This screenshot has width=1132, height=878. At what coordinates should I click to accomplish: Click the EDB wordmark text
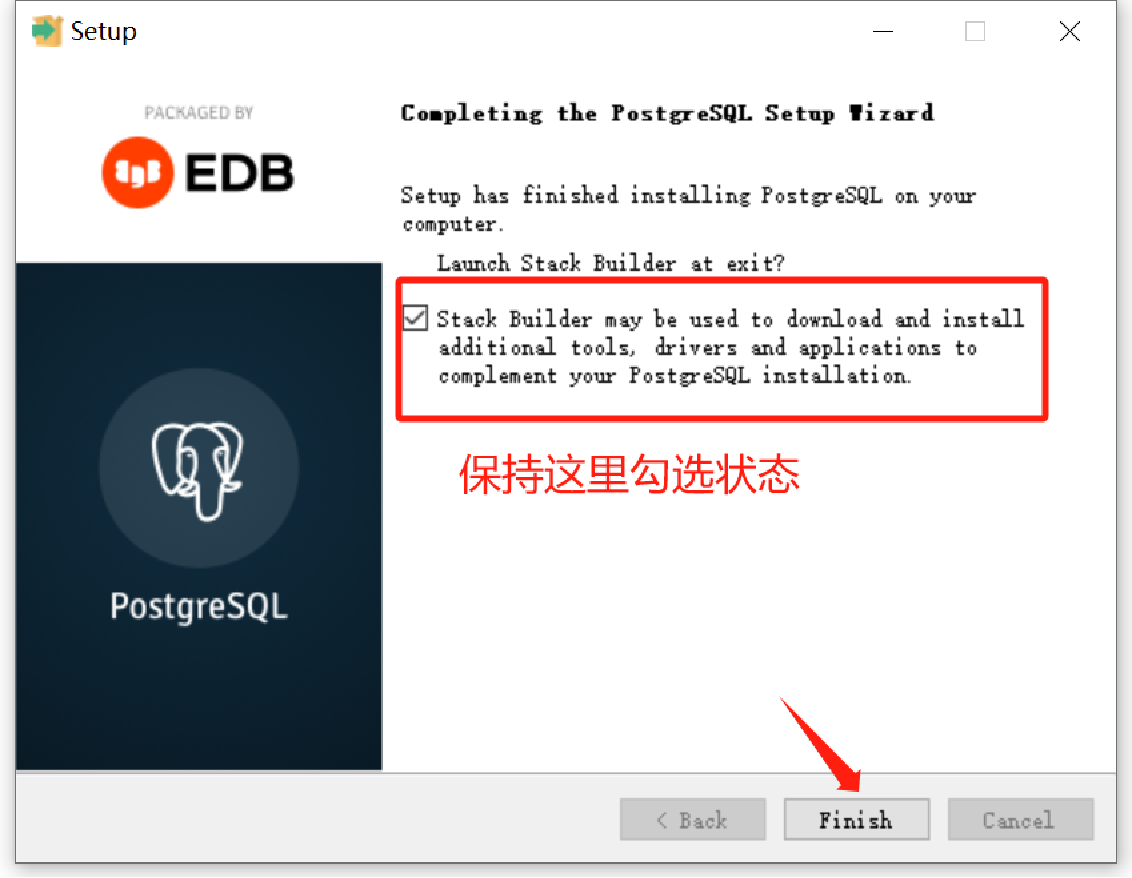[x=240, y=173]
